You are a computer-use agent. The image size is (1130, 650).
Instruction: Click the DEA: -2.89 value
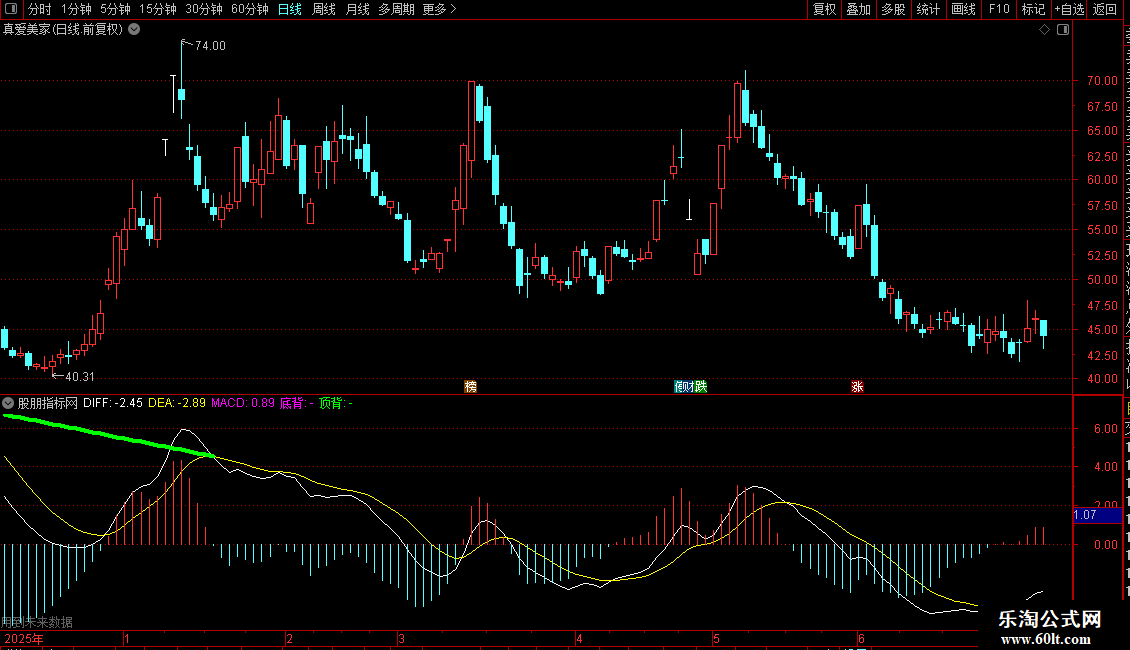point(177,403)
